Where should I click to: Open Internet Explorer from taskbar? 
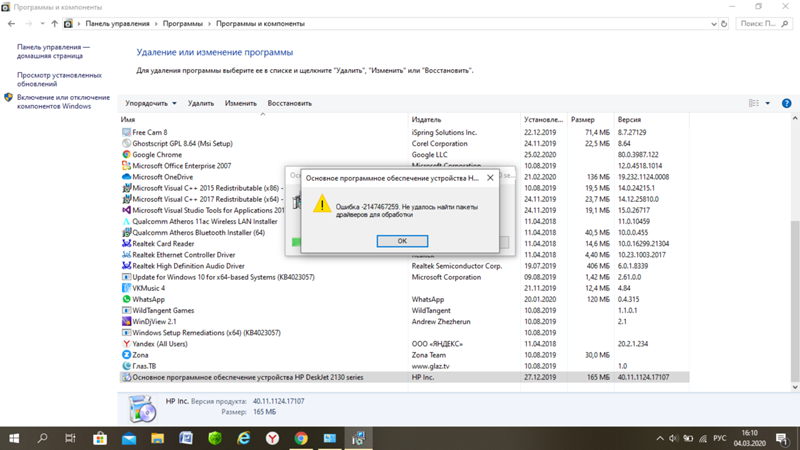[244, 438]
